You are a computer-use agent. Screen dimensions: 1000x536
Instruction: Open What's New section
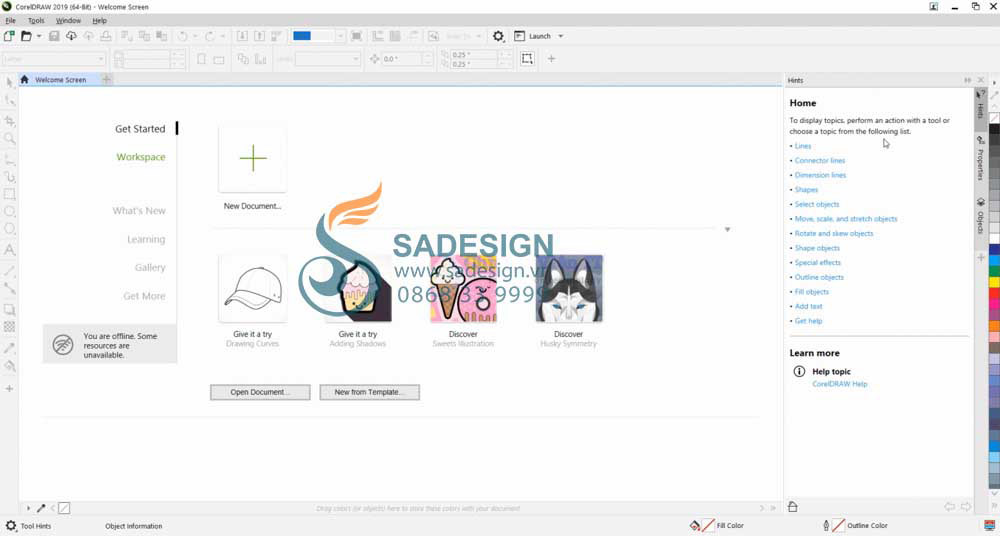click(x=139, y=211)
